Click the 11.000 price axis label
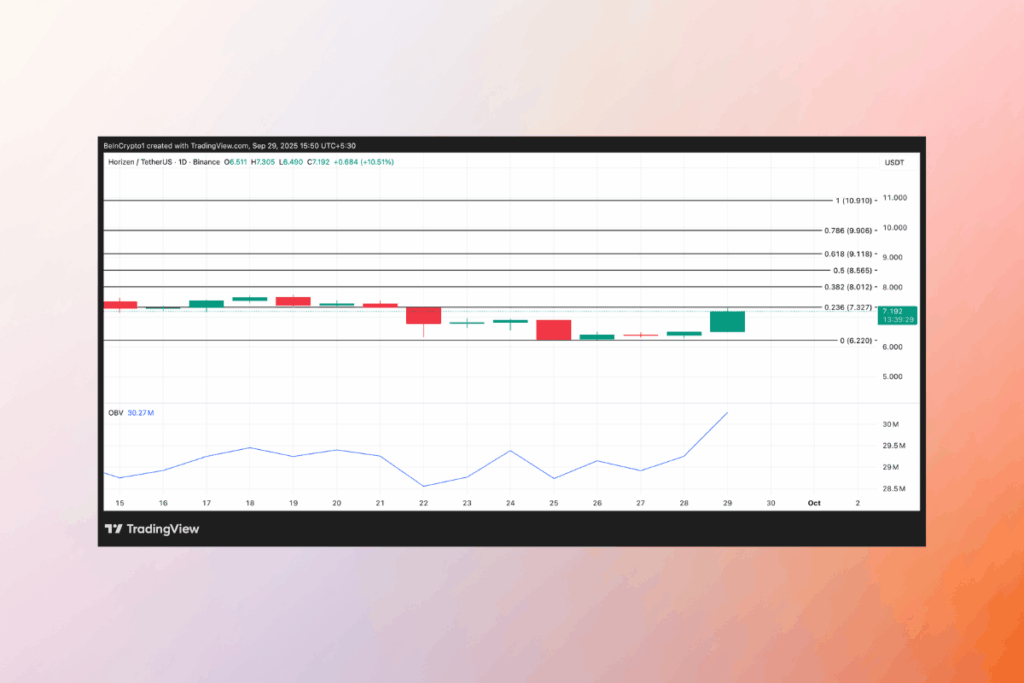This screenshot has width=1024, height=683. pyautogui.click(x=893, y=198)
